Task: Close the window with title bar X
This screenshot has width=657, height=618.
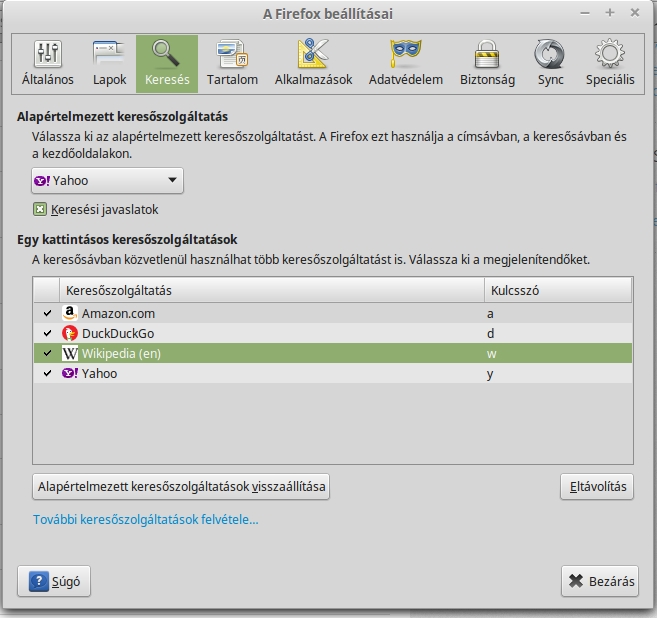Action: tap(635, 13)
